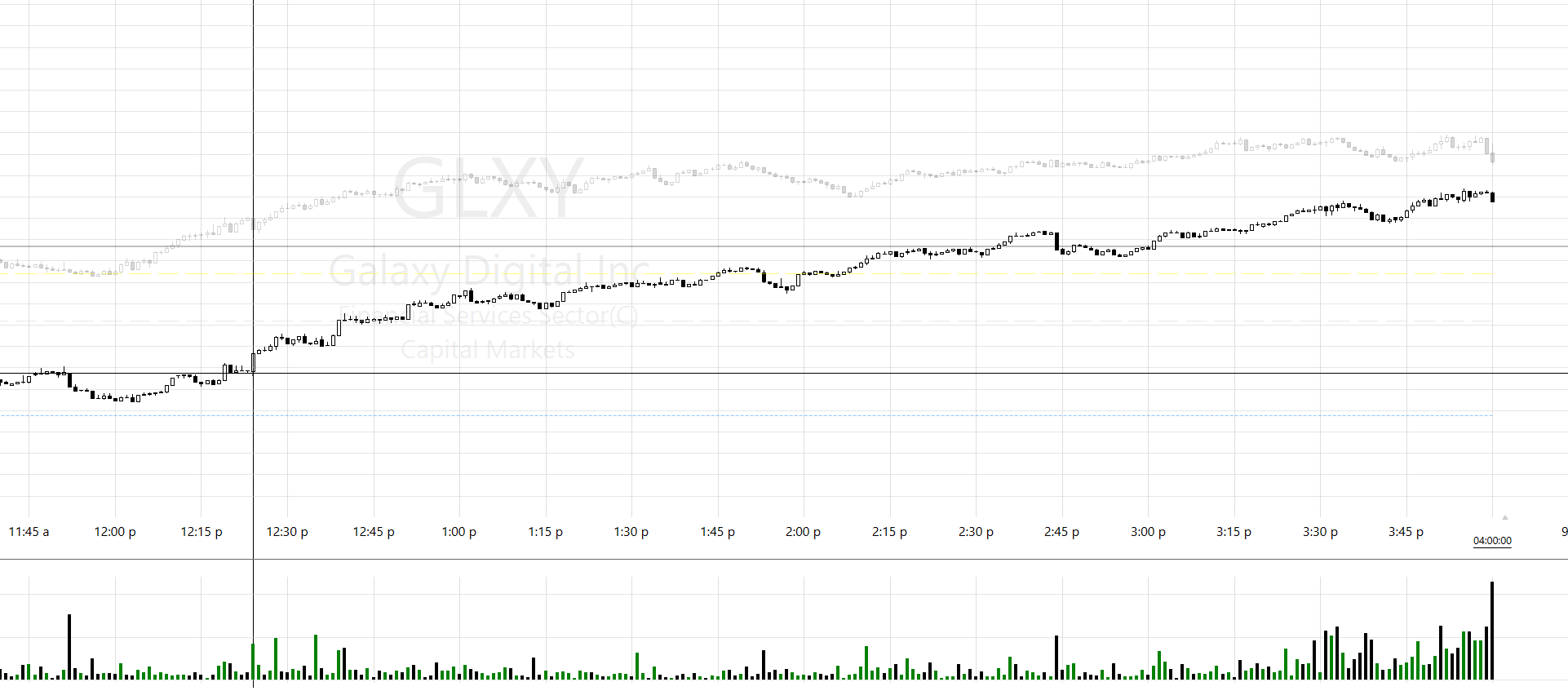The height and width of the screenshot is (691, 1568).
Task: Click the tallest black volume bar at market close
Action: coord(1492,630)
